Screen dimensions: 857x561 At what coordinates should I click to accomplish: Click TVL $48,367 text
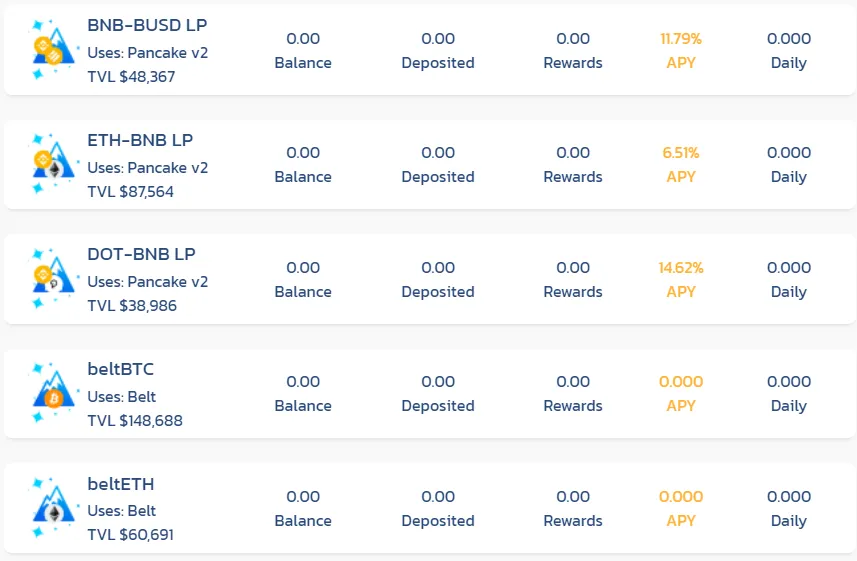pyautogui.click(x=131, y=77)
